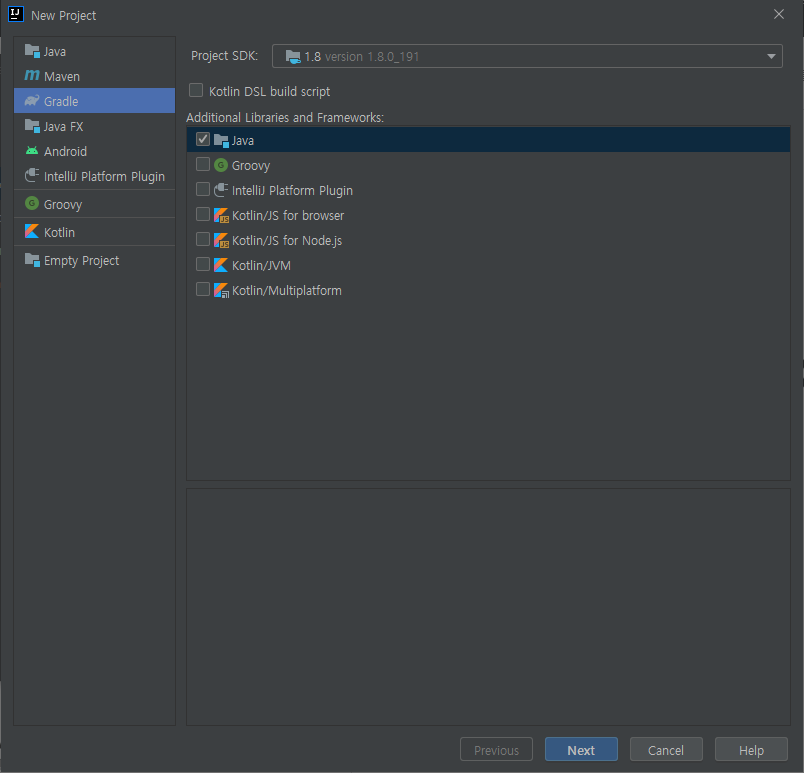Click the Groovy green circle sidebar icon

tap(32, 204)
